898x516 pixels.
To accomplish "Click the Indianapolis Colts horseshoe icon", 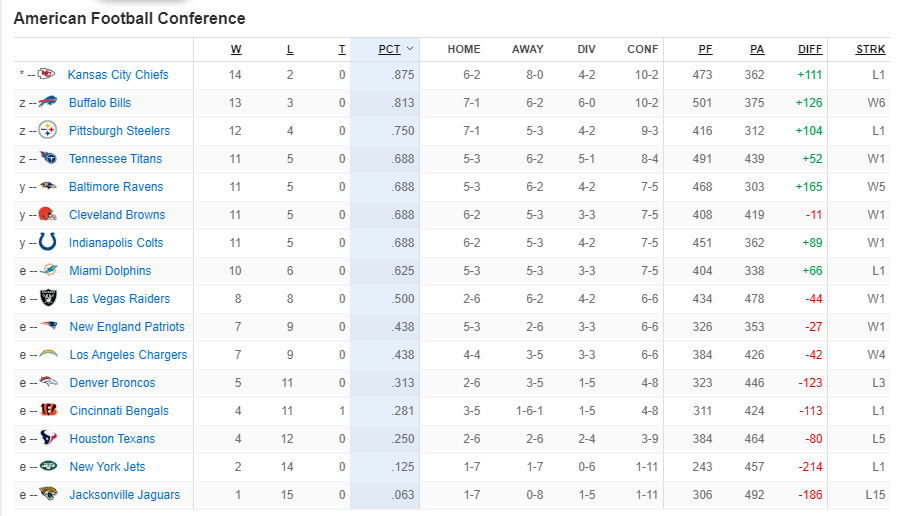I will pyautogui.click(x=48, y=243).
